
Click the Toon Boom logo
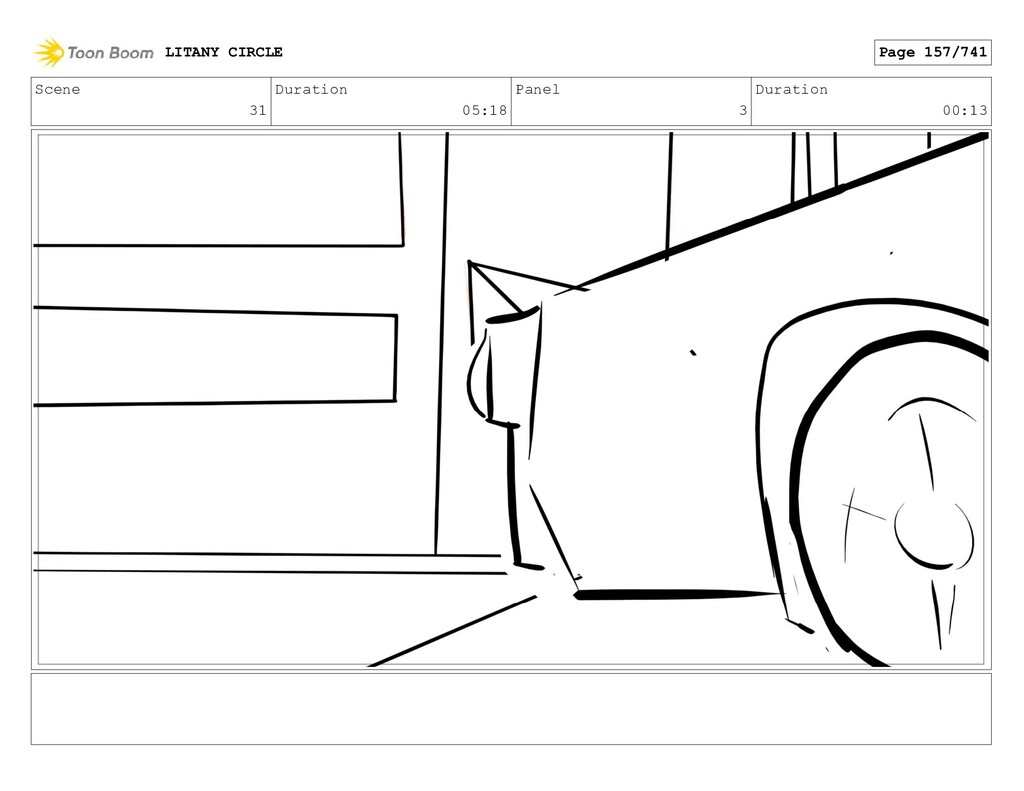[94, 52]
